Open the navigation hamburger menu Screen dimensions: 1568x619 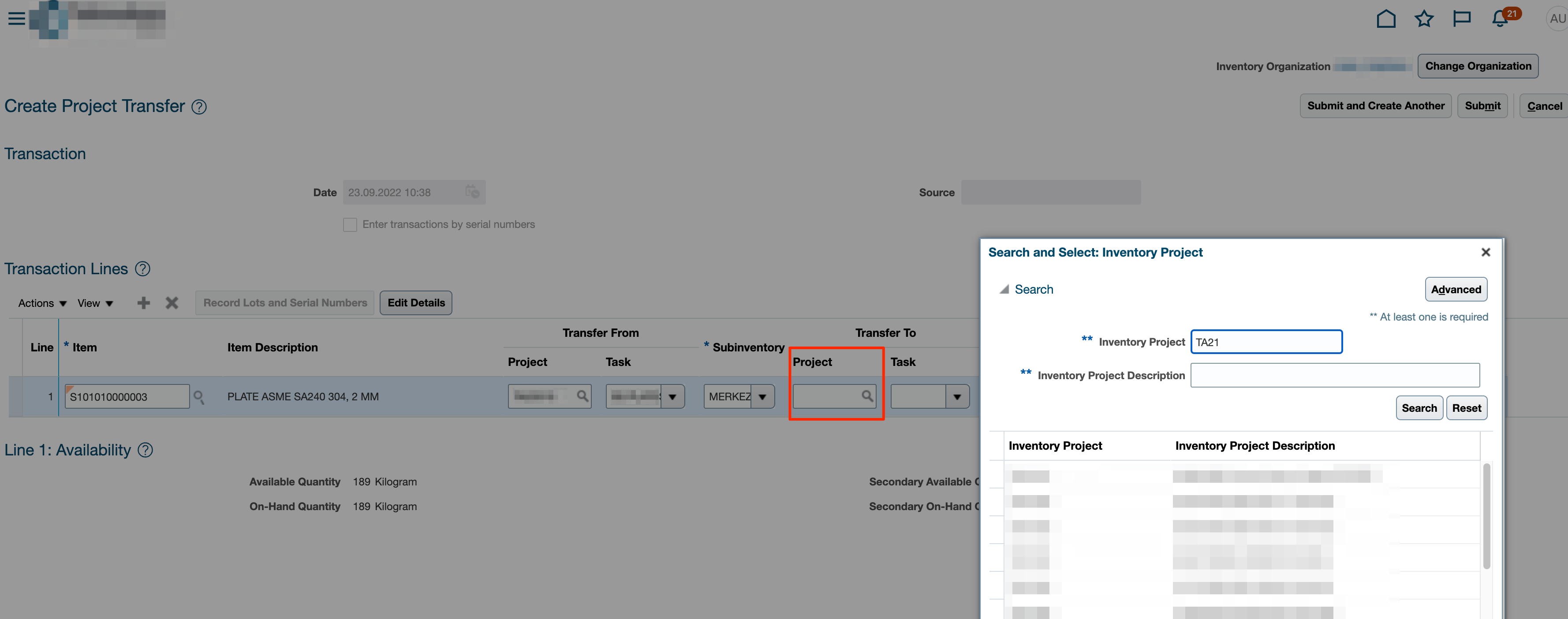(16, 18)
